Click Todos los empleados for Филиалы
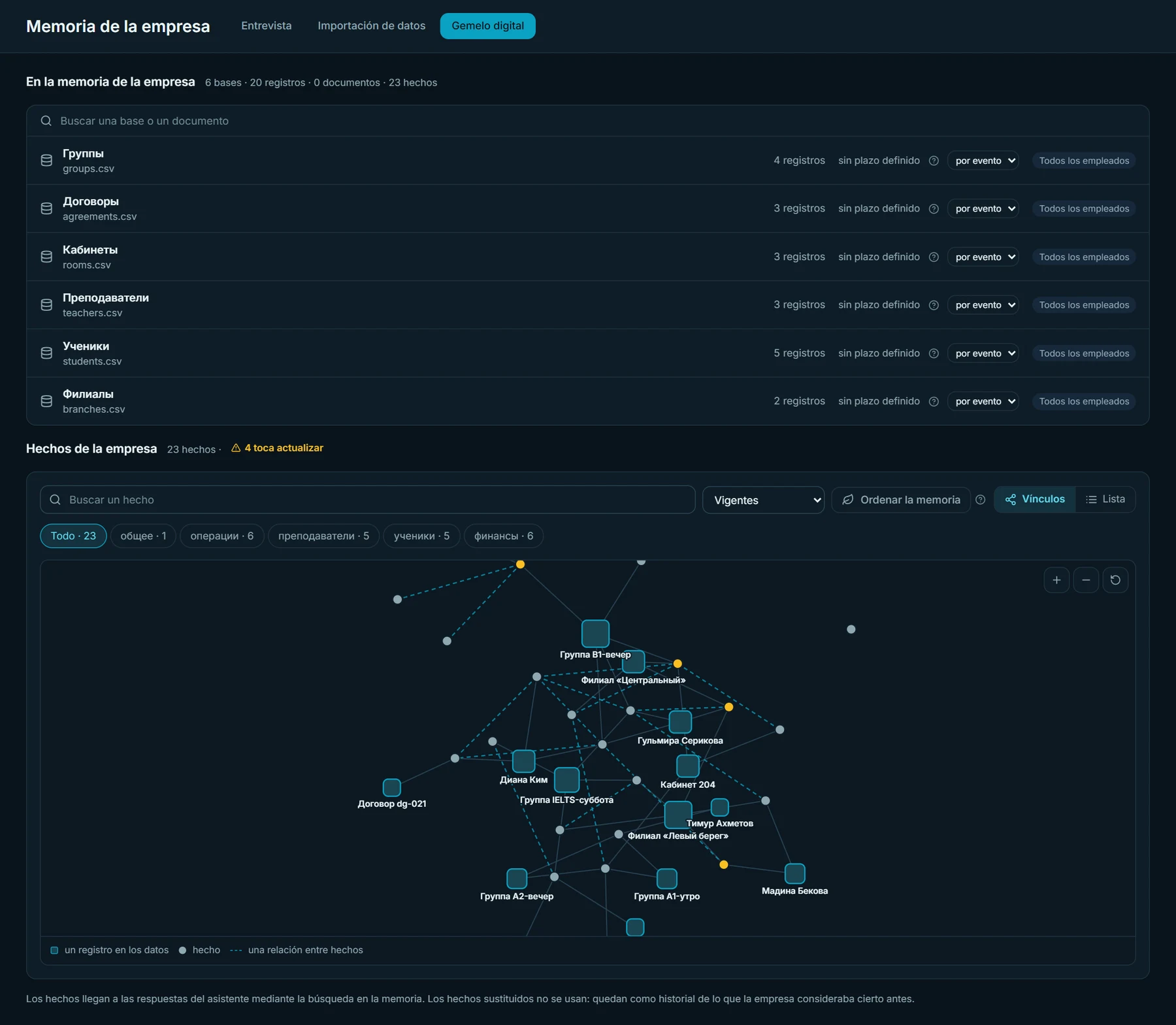Image resolution: width=1176 pixels, height=1025 pixels. [1084, 401]
